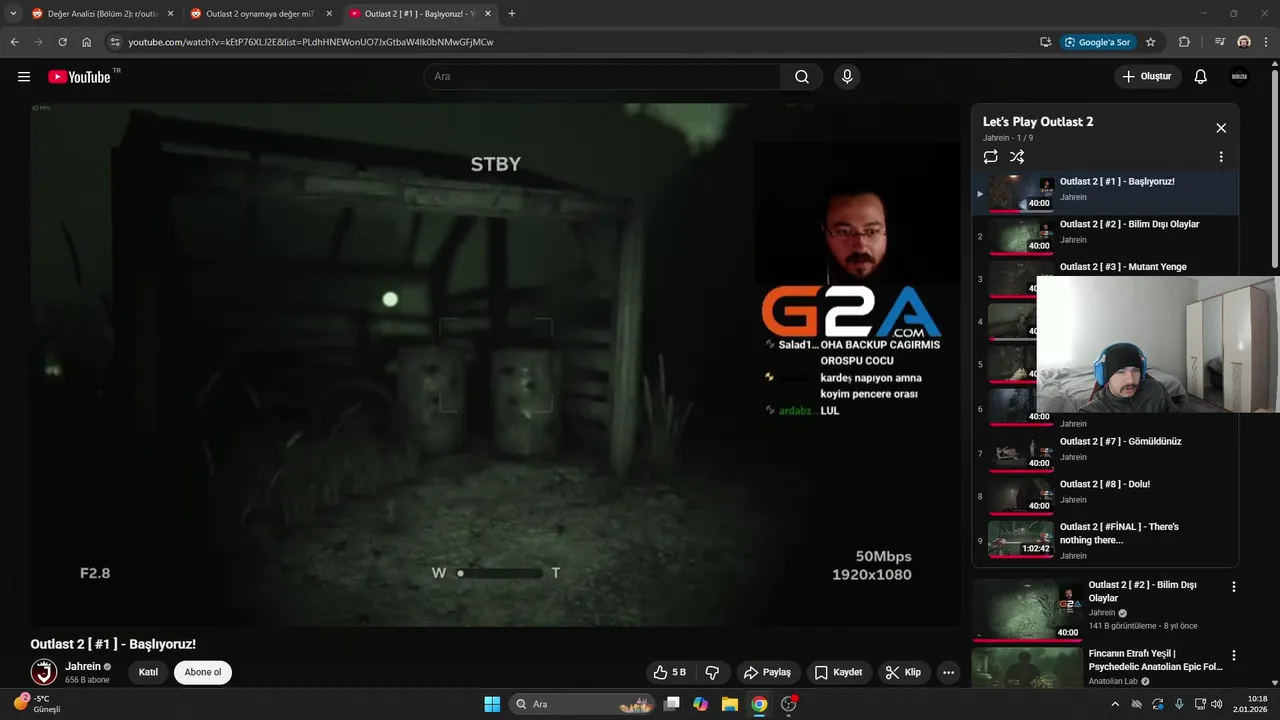Show hidden system tray icons chevron

(x=1115, y=704)
